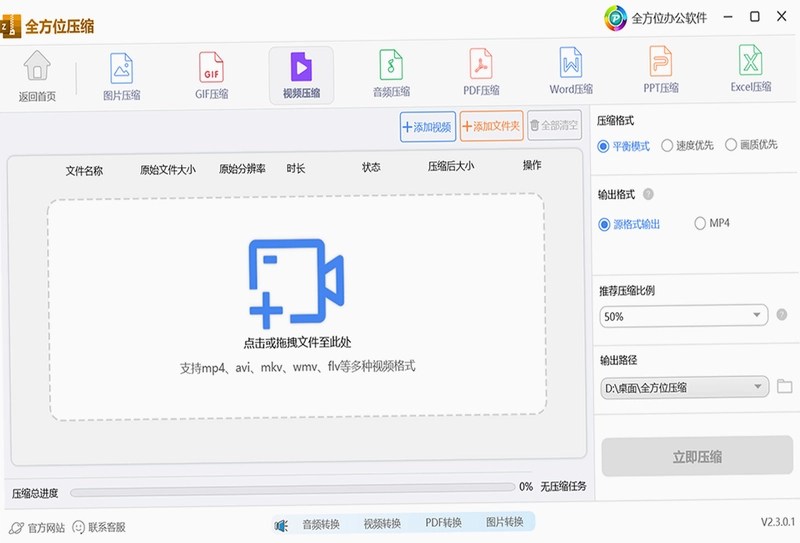
Task: Go to PDF转换 conversion
Action: [443, 523]
